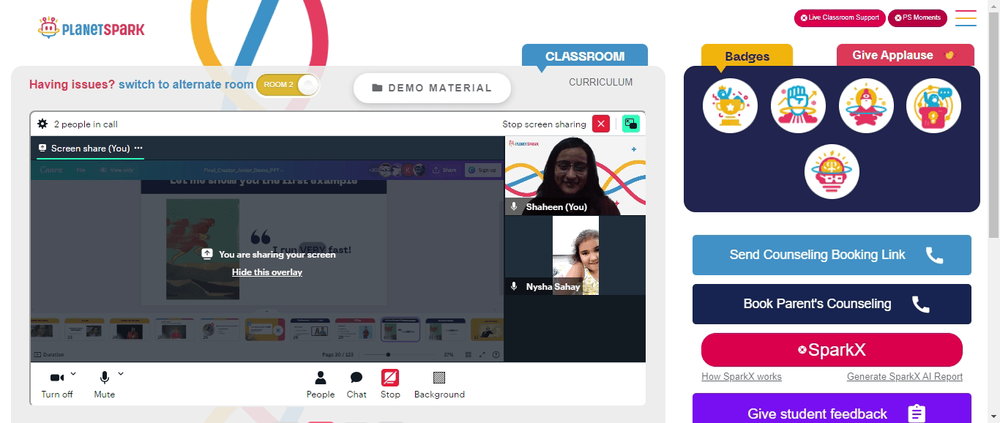Click the red X to stop screen sharing
Image resolution: width=1000 pixels, height=423 pixels.
coord(601,124)
